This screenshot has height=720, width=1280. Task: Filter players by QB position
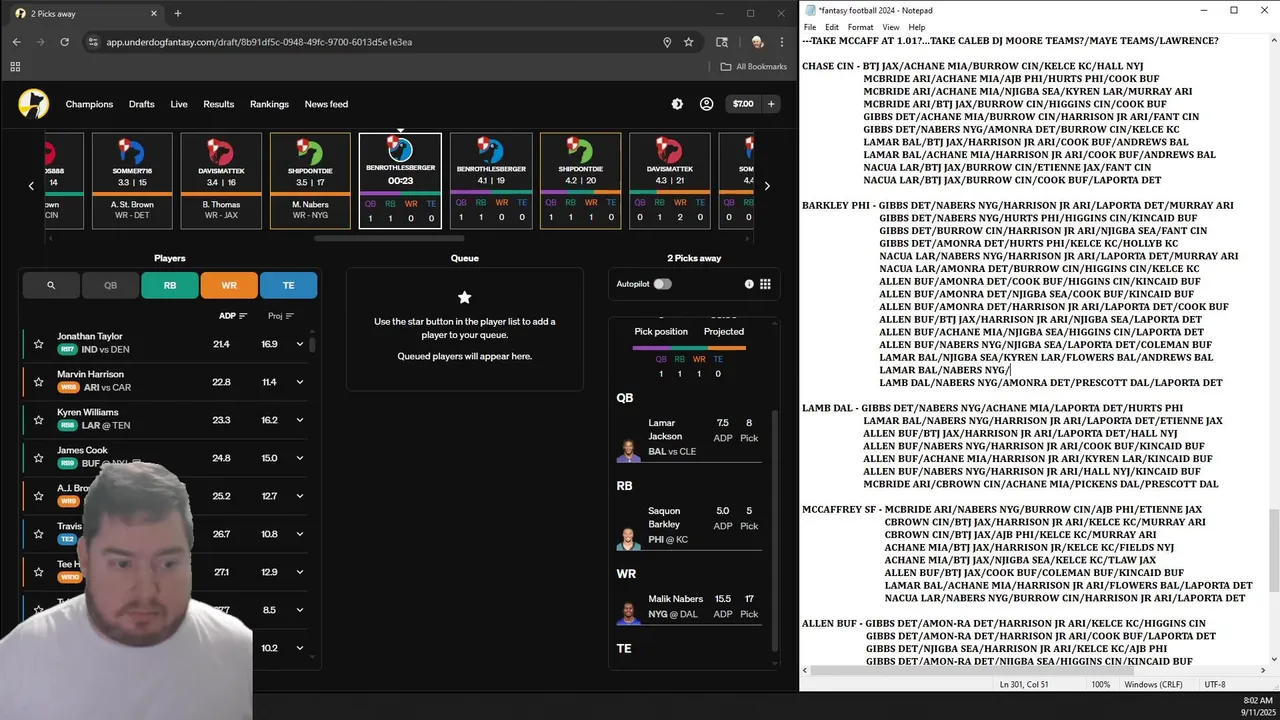[x=111, y=285]
